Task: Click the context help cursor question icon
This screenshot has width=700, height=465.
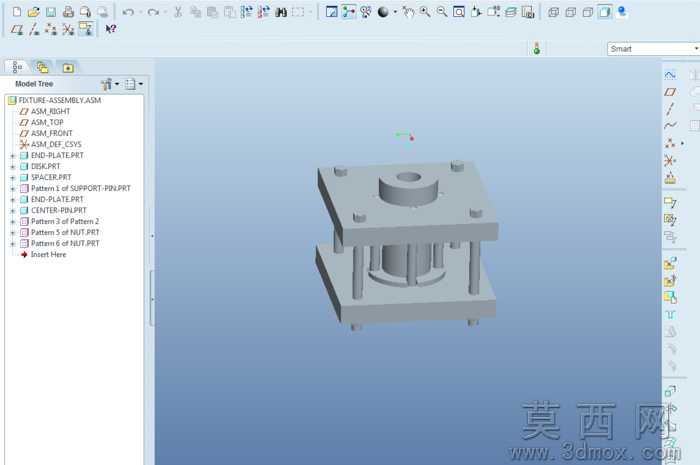Action: [111, 29]
